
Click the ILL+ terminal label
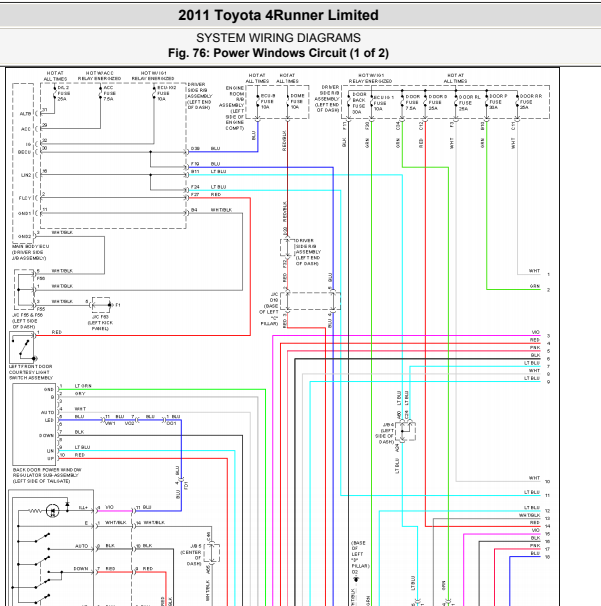tap(83, 507)
